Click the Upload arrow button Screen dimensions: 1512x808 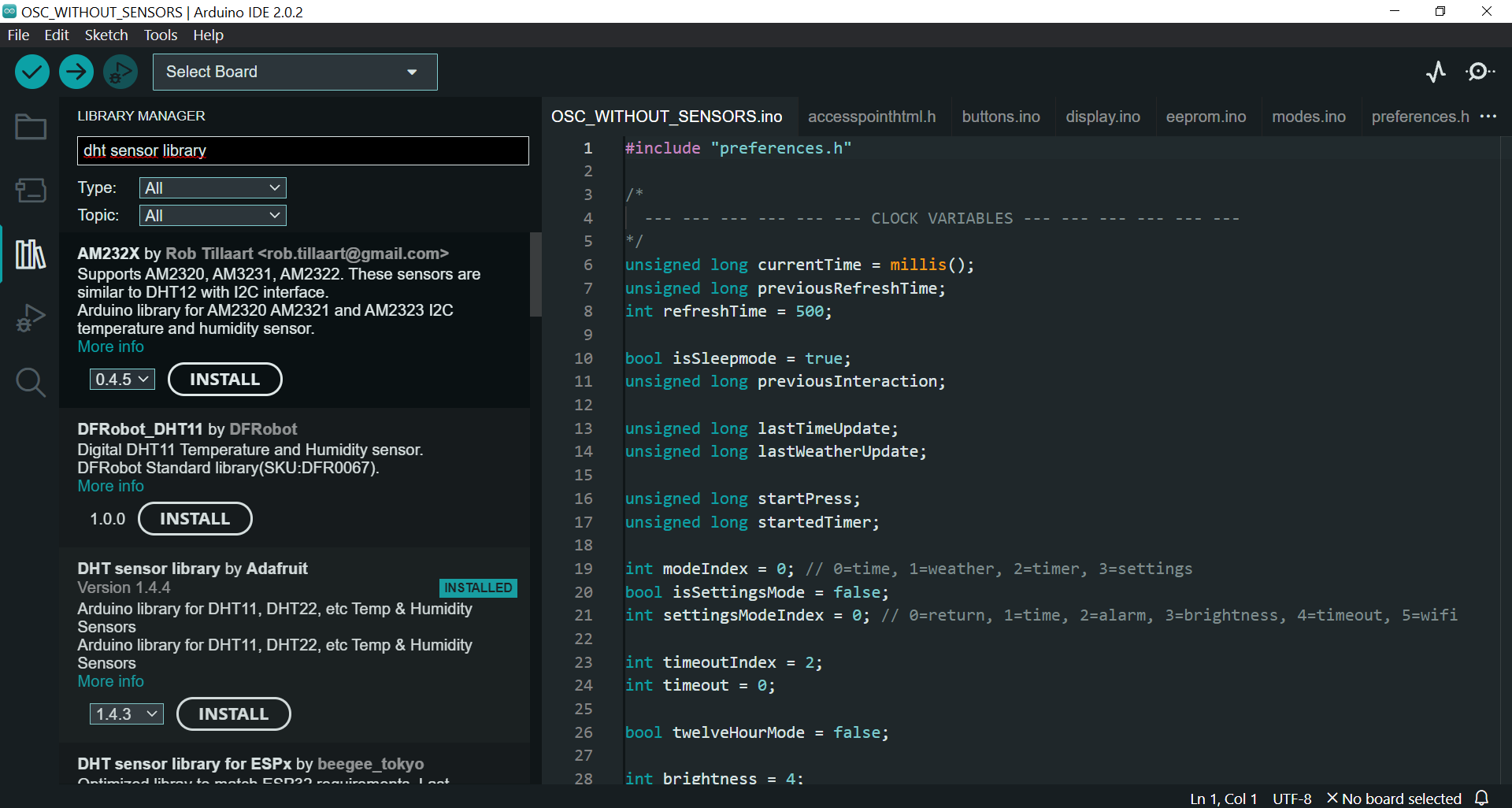pyautogui.click(x=76, y=72)
